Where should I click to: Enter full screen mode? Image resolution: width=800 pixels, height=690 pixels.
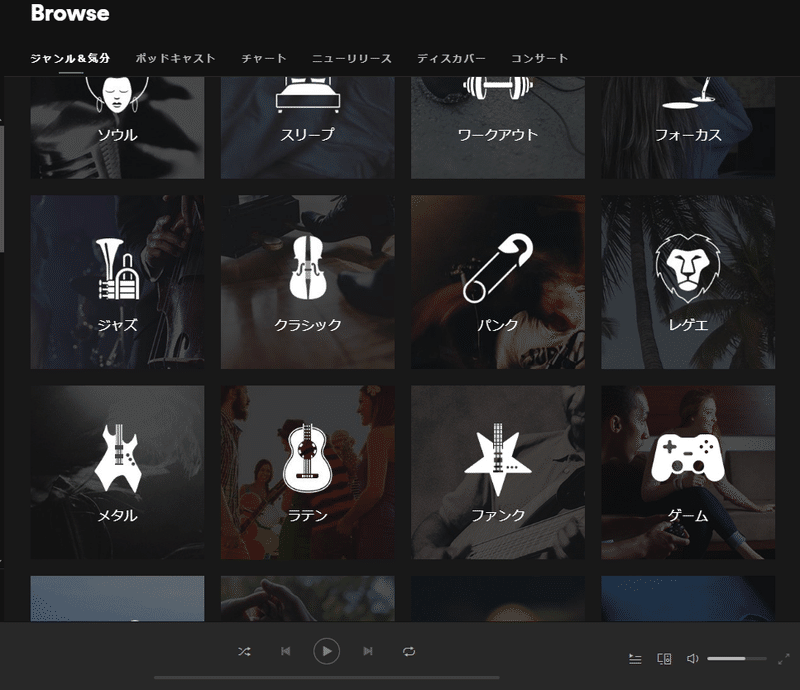pyautogui.click(x=784, y=659)
